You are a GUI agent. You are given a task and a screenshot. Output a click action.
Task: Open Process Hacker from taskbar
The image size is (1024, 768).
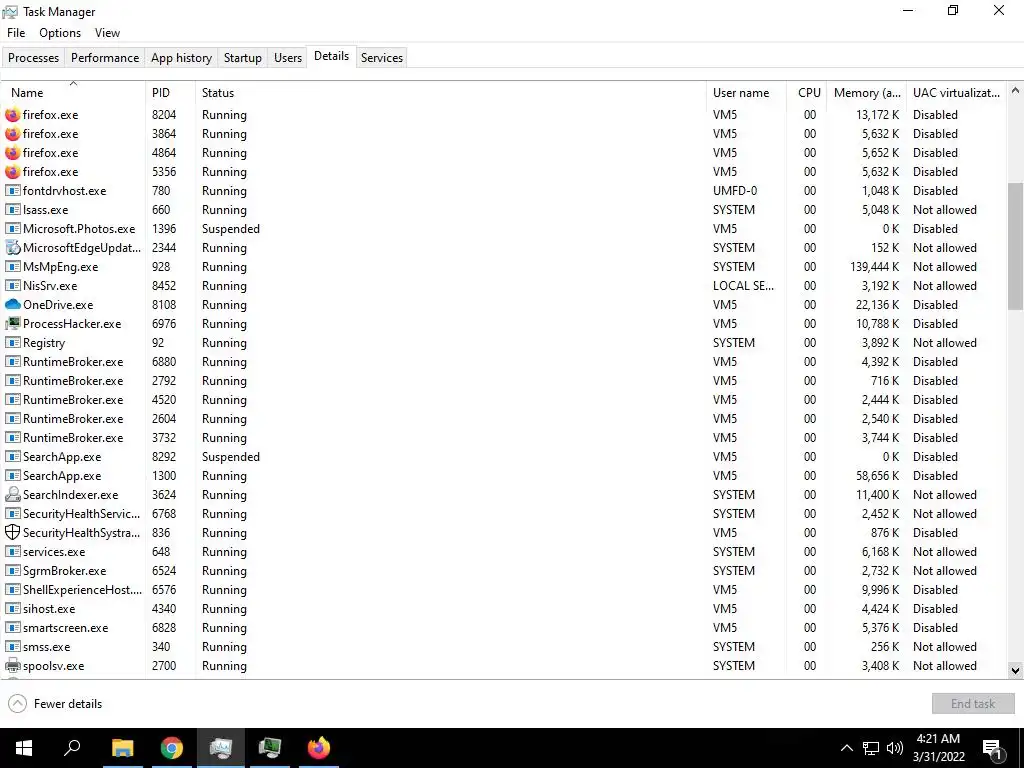point(270,747)
